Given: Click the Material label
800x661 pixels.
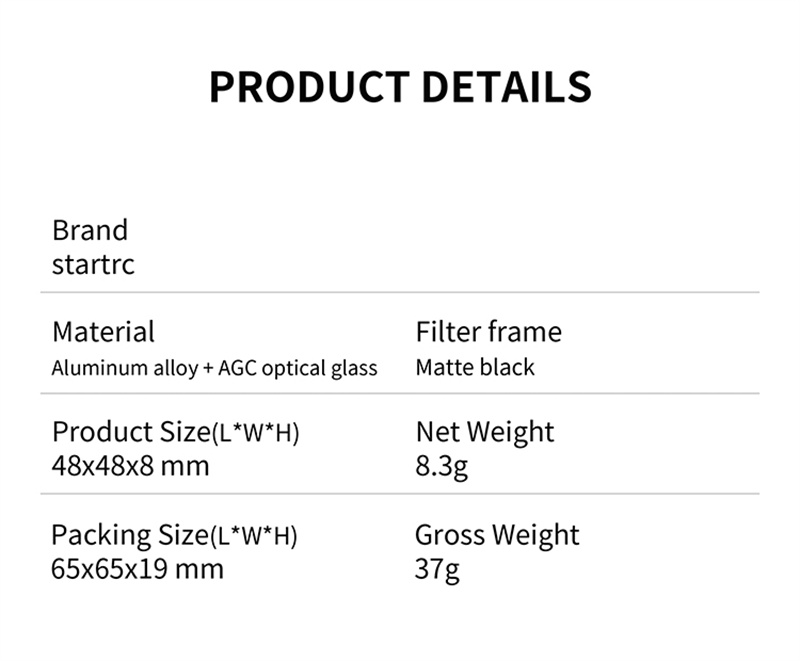Looking at the screenshot, I should click(x=103, y=332).
